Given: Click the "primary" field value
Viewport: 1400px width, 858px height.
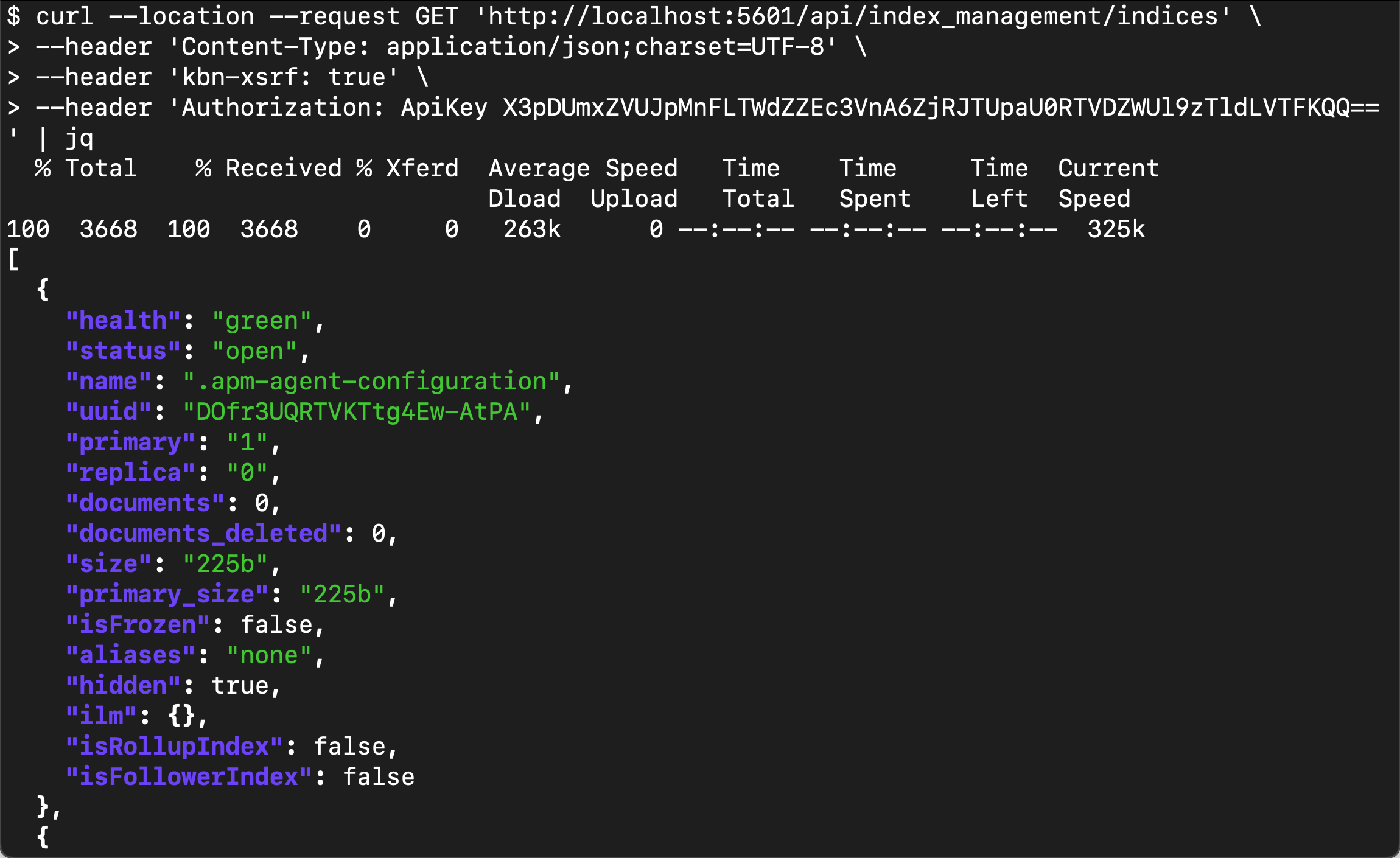Looking at the screenshot, I should point(250,442).
